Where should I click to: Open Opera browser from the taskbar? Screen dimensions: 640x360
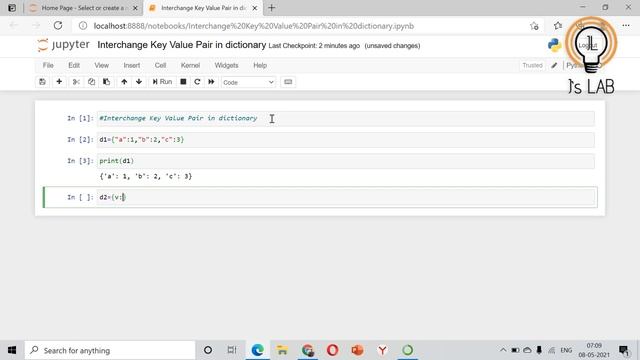(x=332, y=350)
